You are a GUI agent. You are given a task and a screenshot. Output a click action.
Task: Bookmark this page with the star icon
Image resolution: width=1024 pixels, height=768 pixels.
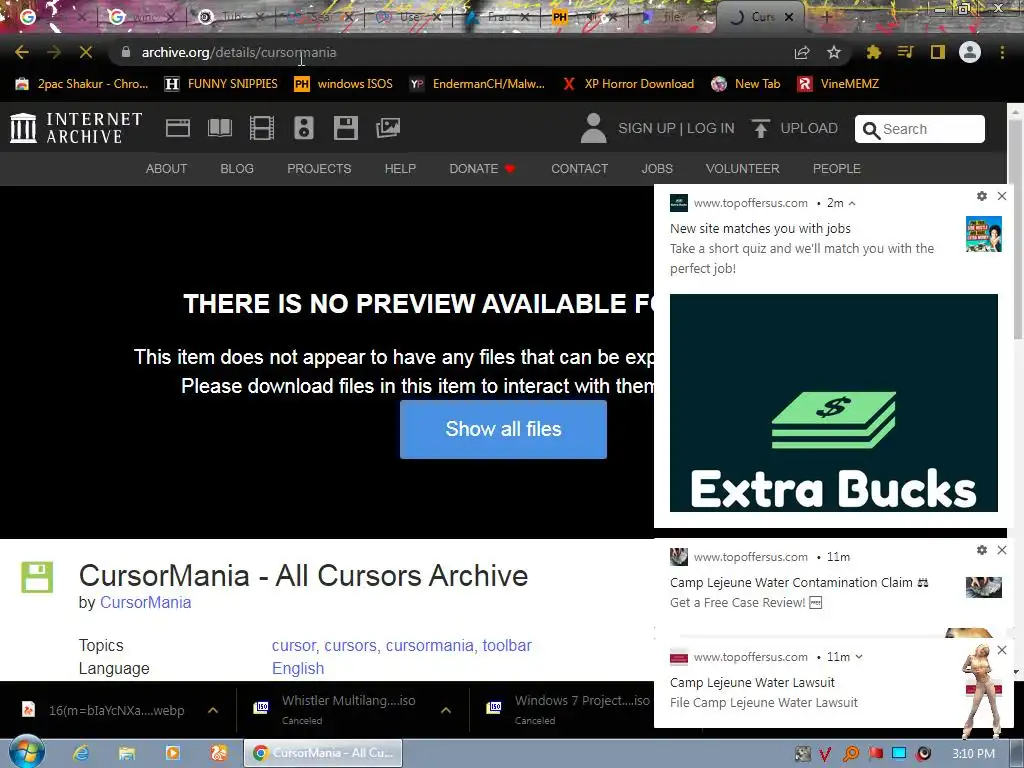click(834, 52)
